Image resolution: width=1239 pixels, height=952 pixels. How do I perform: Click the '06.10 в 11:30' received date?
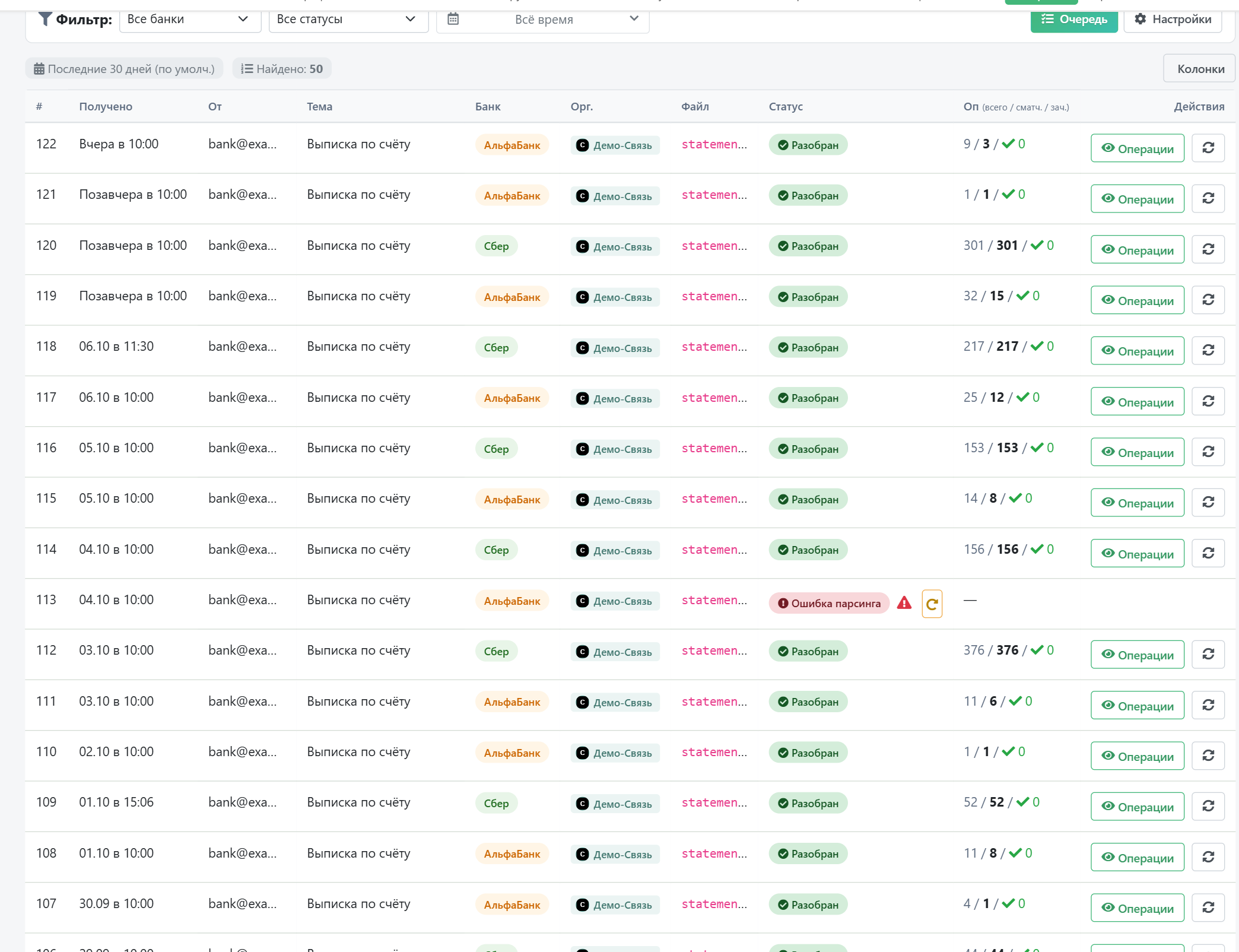[x=116, y=346]
